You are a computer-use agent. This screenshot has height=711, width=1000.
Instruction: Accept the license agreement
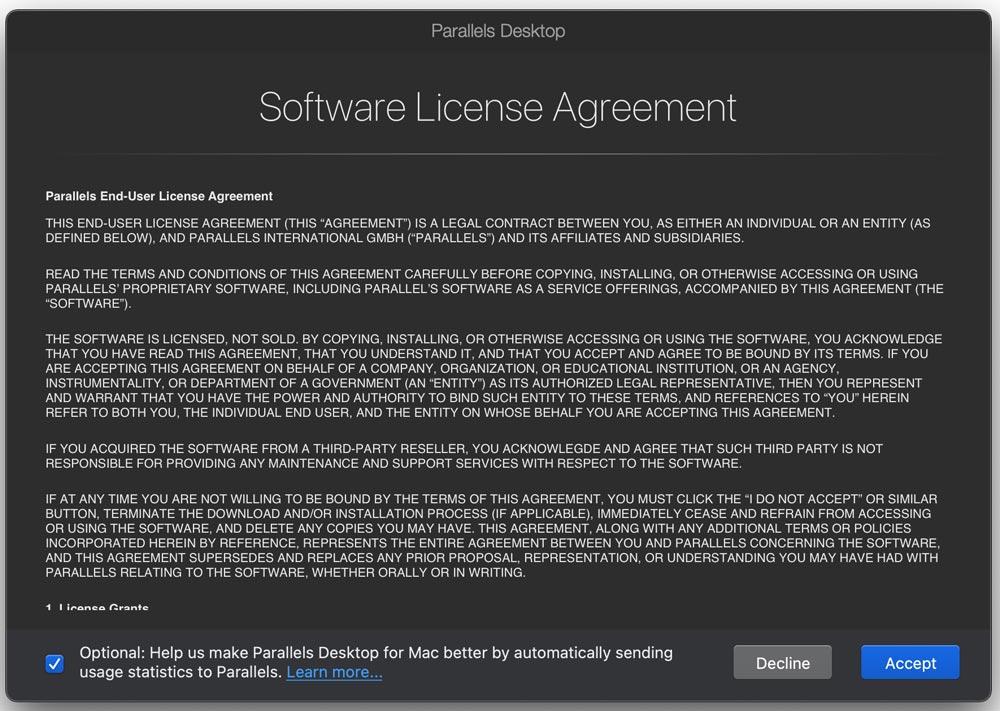(910, 663)
